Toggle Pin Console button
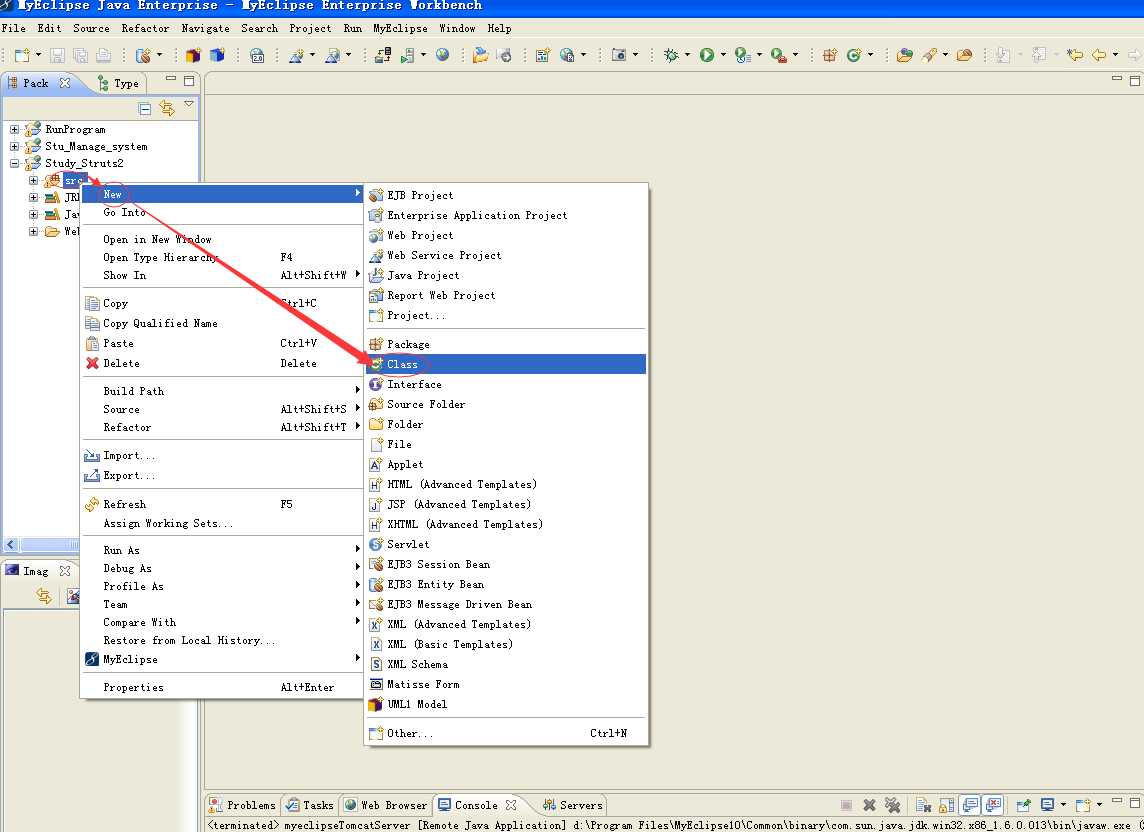This screenshot has height=832, width=1144. pyautogui.click(x=1024, y=805)
